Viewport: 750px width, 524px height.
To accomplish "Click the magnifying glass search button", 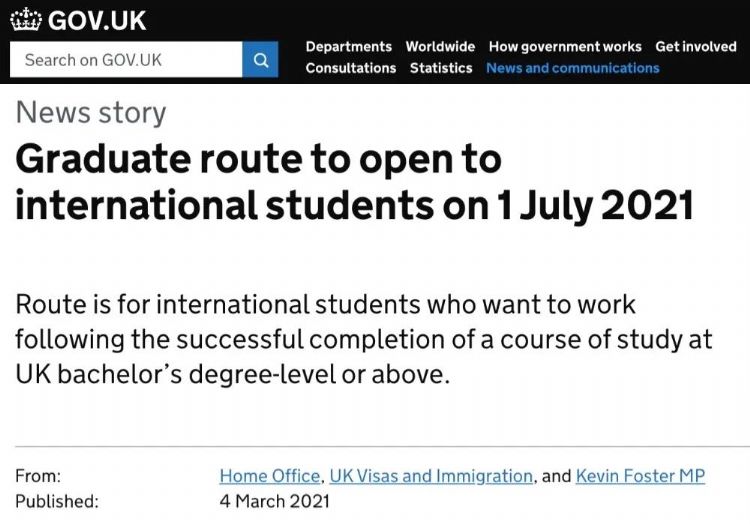I will click(x=260, y=60).
